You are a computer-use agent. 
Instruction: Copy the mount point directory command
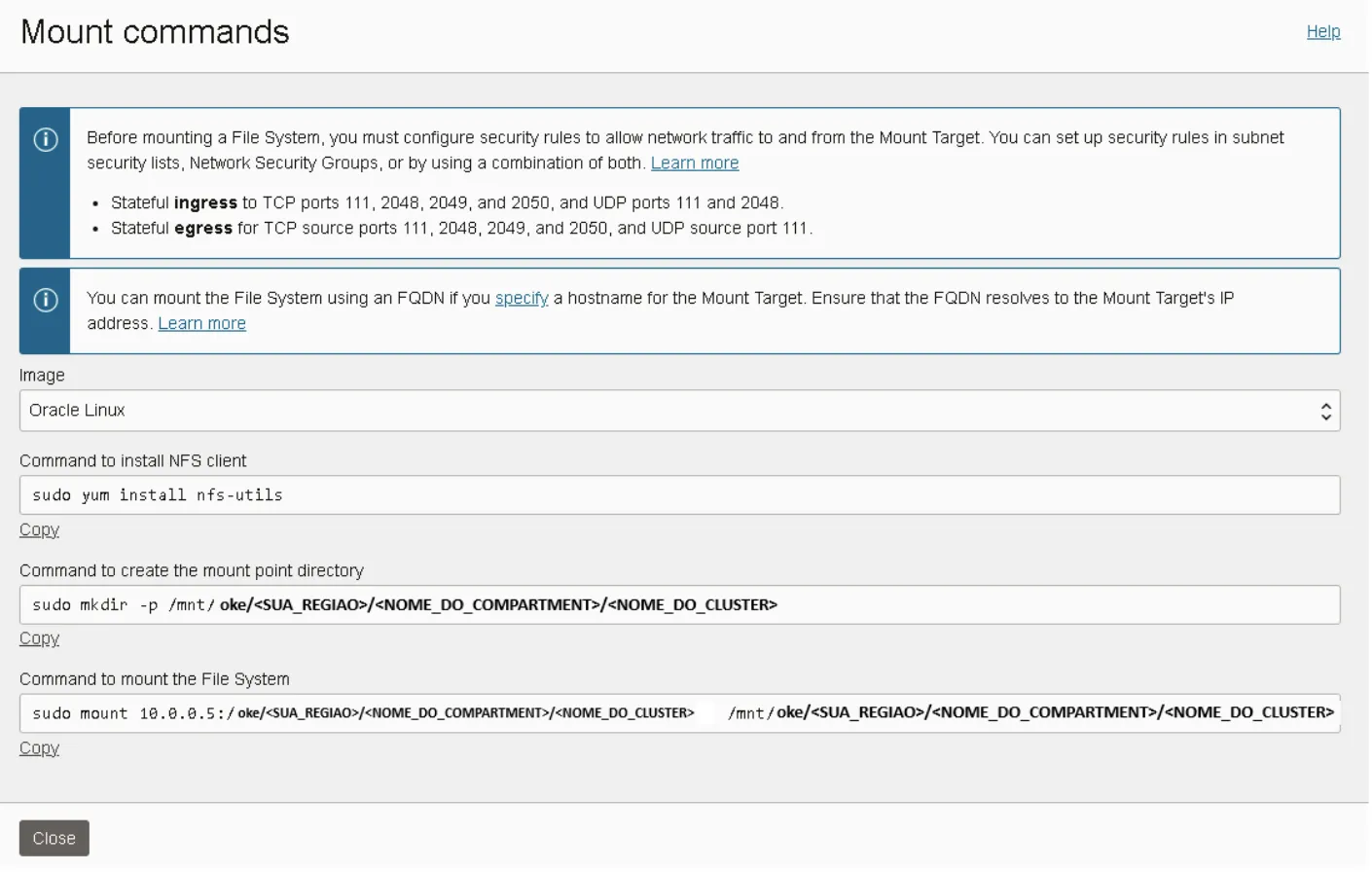coord(39,638)
